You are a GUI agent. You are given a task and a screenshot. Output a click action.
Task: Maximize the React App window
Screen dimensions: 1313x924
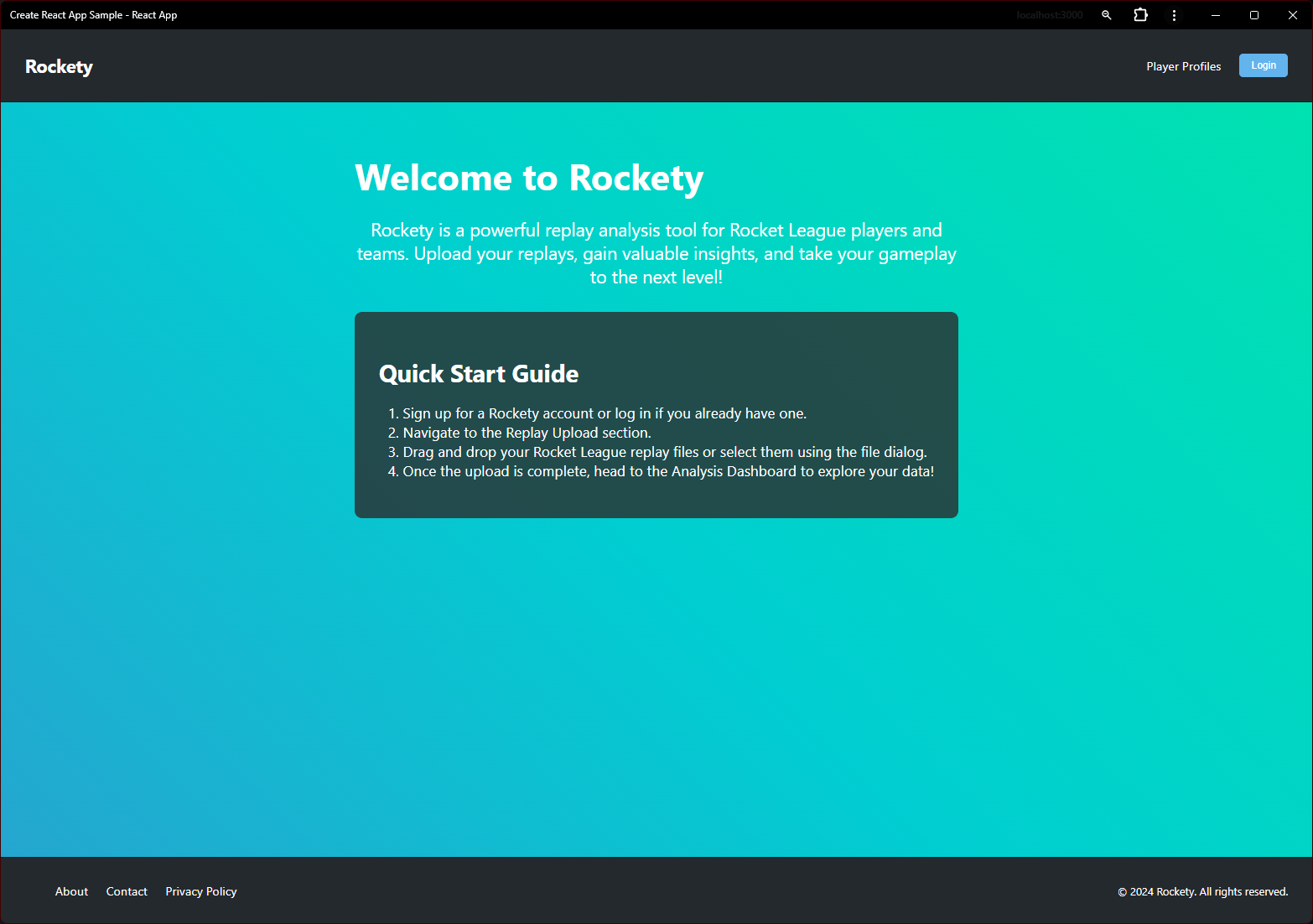coord(1254,15)
